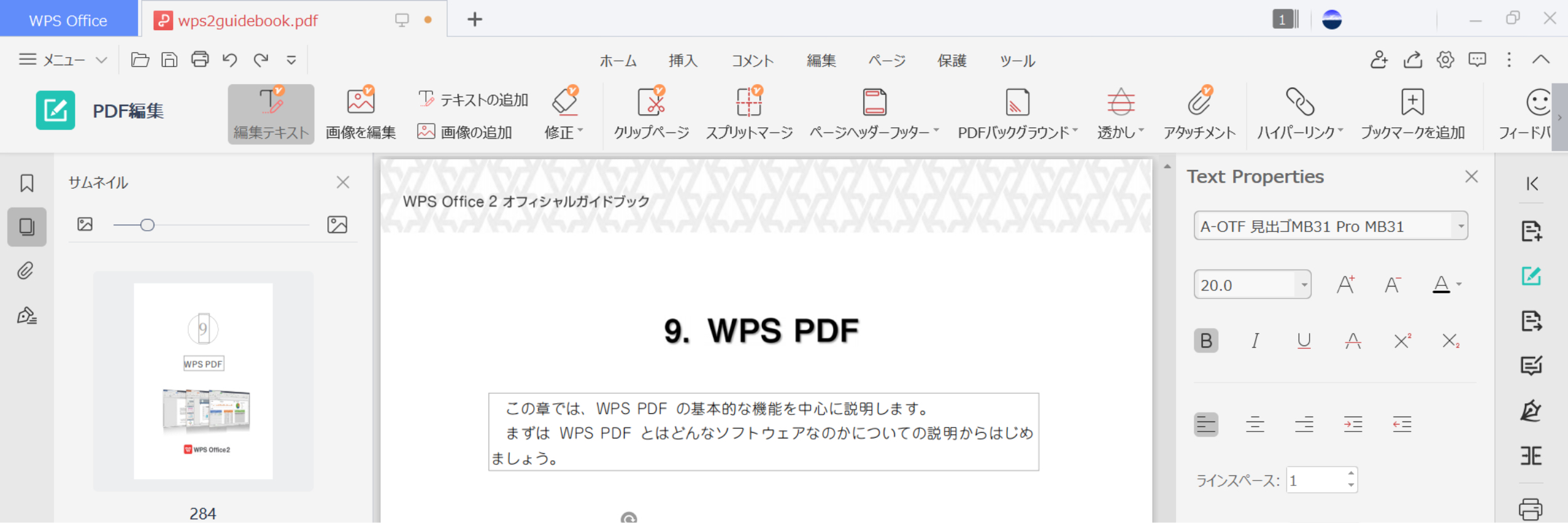
Task: Click 画像の追加 button
Action: pos(465,132)
